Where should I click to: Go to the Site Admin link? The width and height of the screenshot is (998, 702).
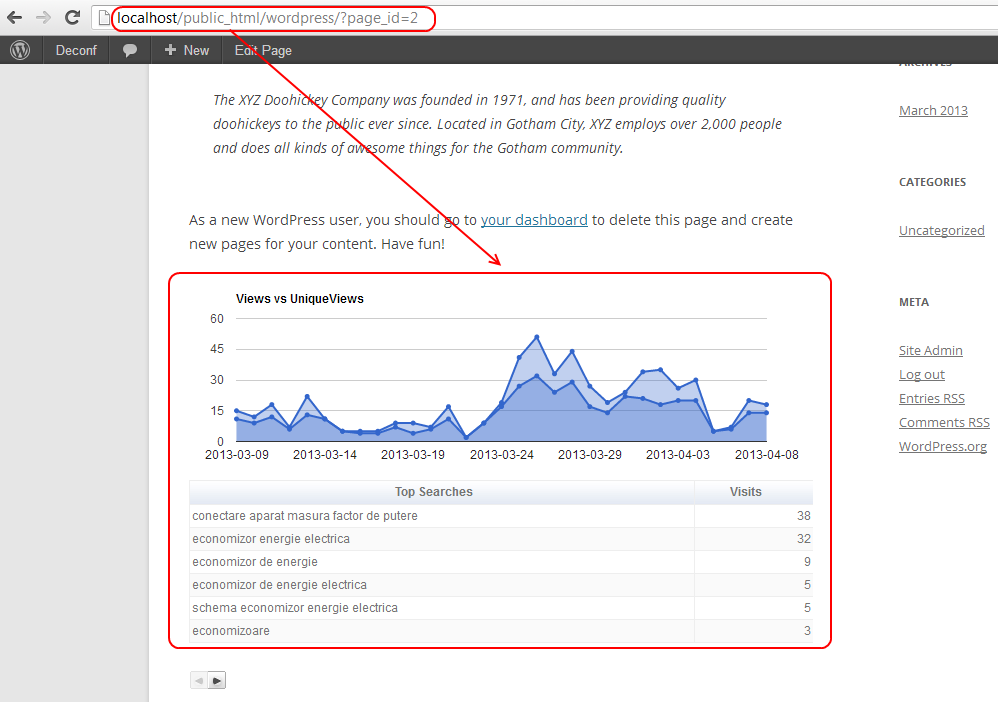coord(931,350)
